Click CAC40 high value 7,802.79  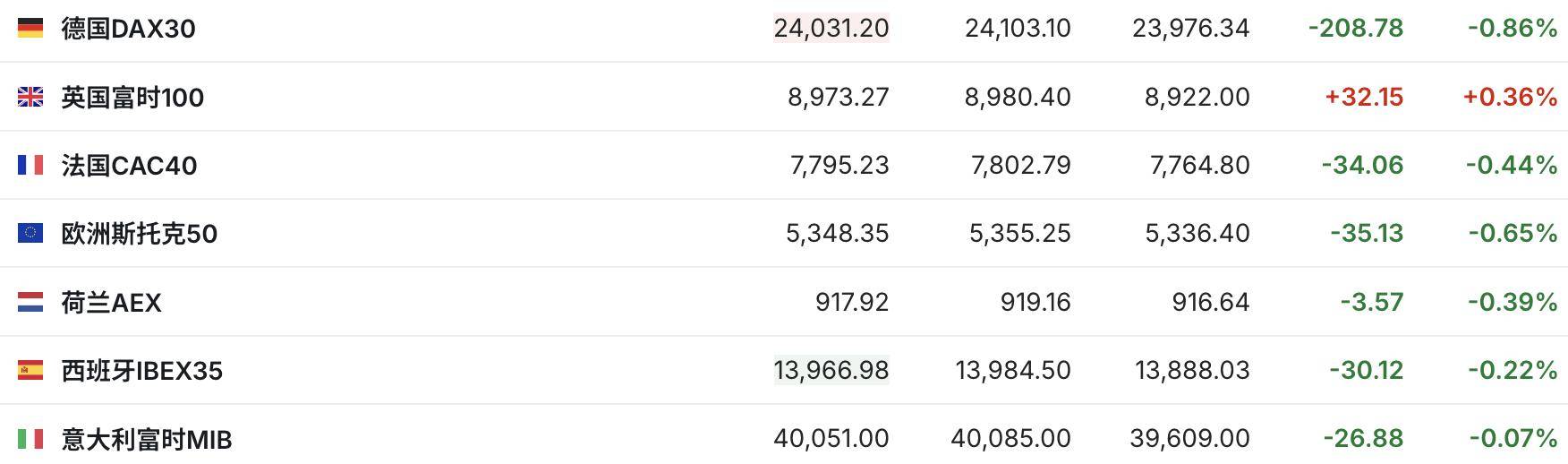(x=1021, y=165)
